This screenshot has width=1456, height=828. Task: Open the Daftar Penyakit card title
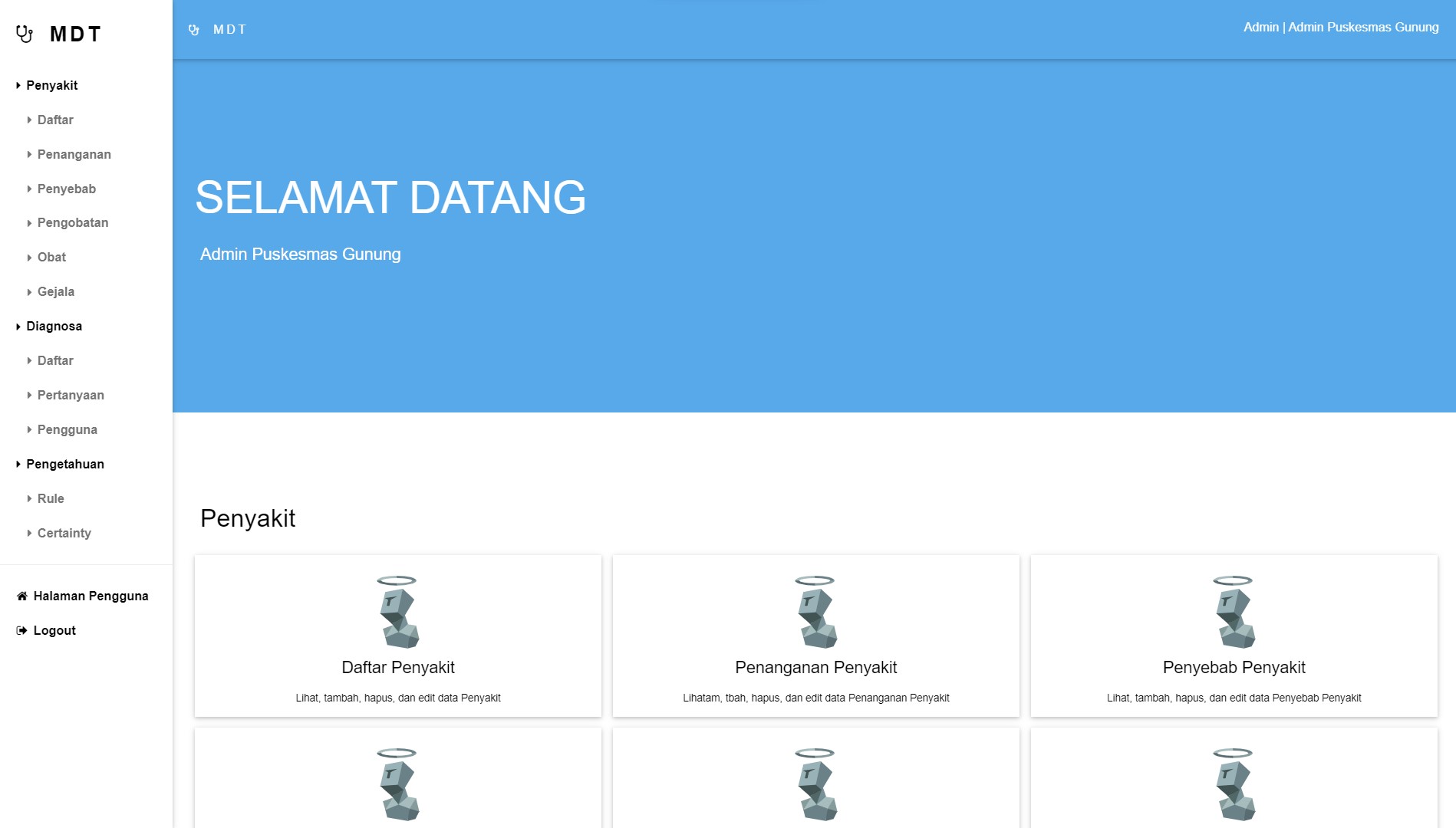coord(397,668)
